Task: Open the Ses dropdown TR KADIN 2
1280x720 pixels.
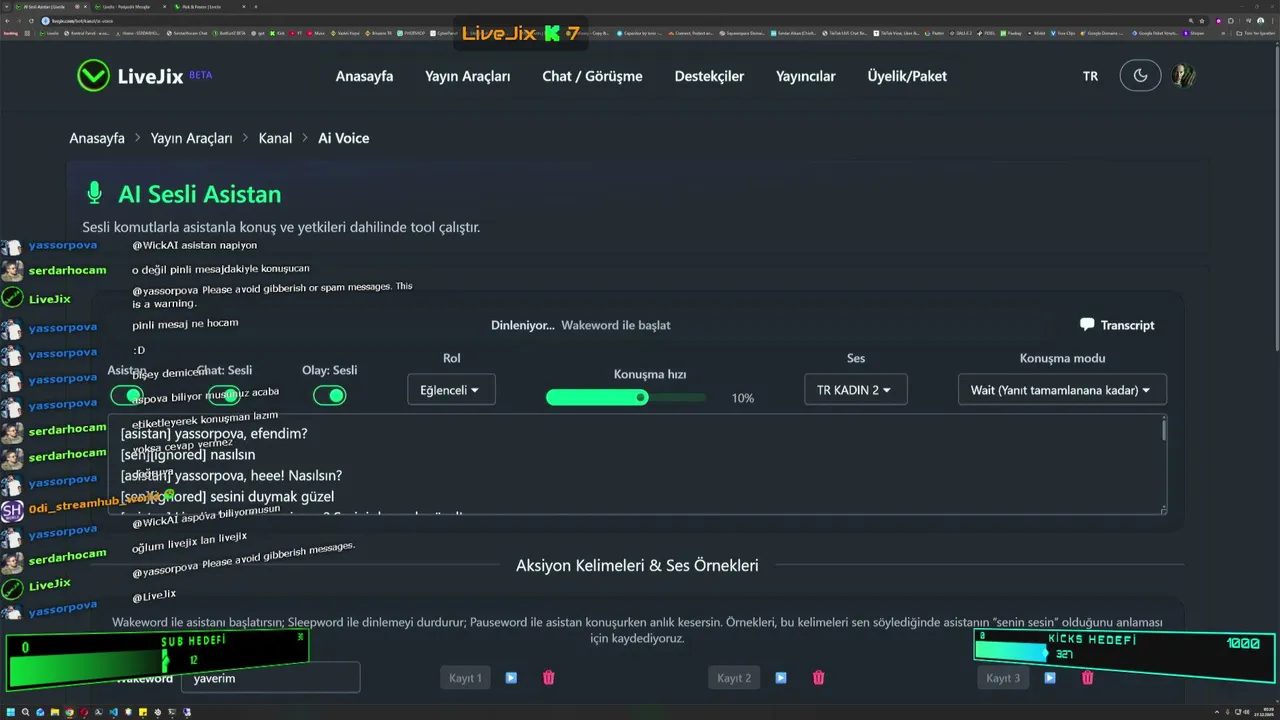Action: (x=855, y=390)
